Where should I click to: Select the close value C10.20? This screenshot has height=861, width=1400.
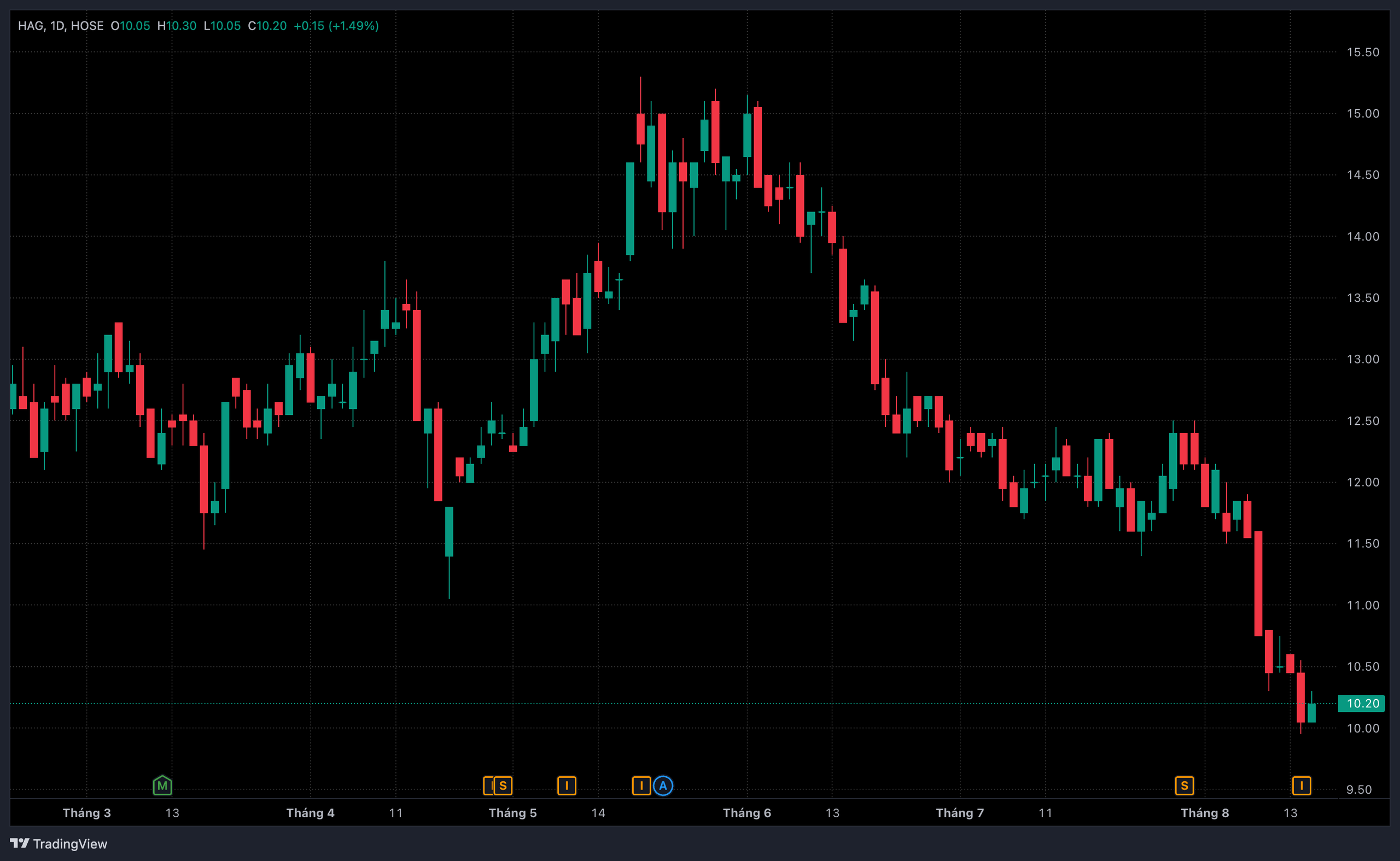point(267,26)
